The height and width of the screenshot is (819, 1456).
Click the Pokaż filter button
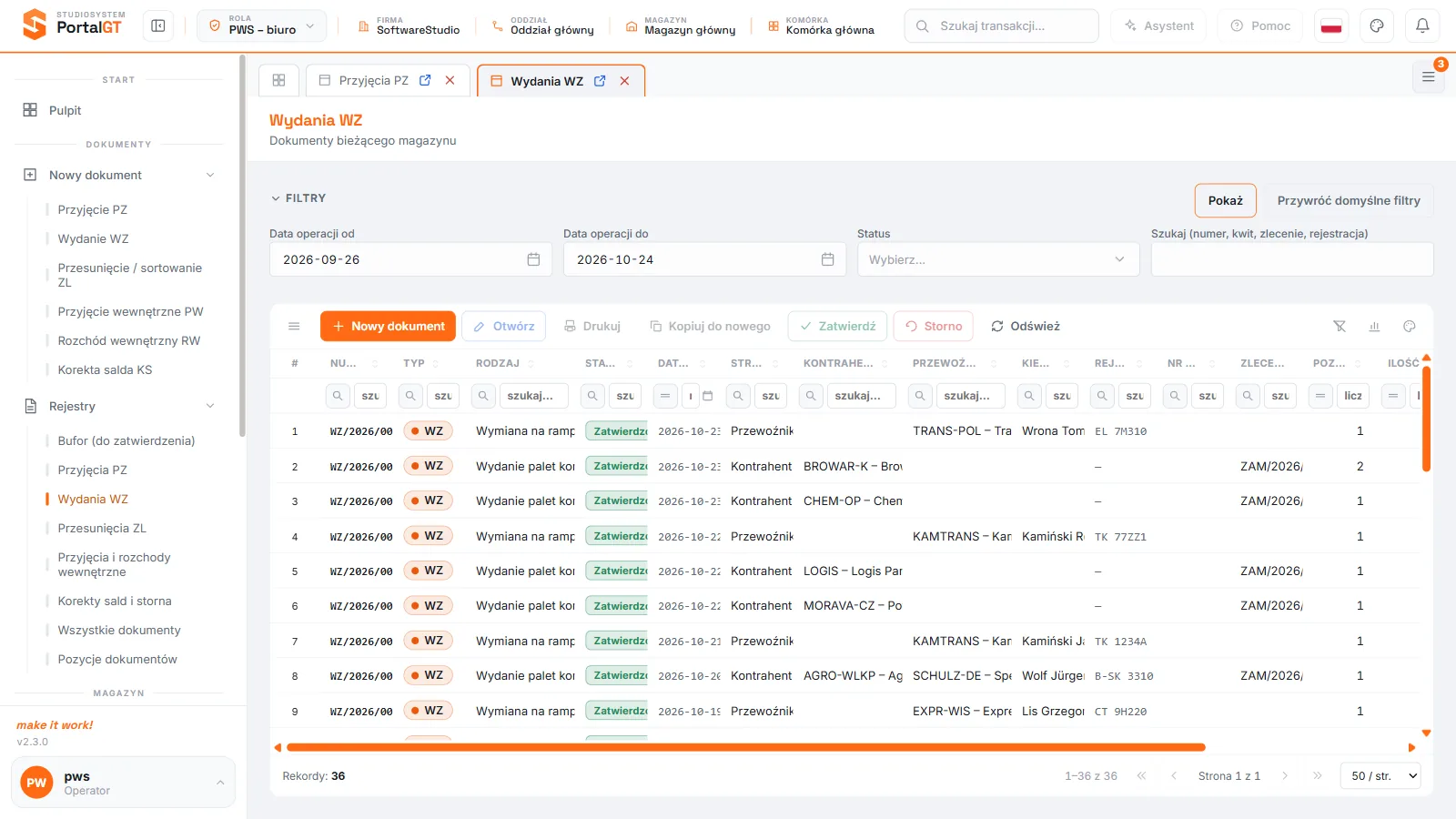click(1225, 200)
